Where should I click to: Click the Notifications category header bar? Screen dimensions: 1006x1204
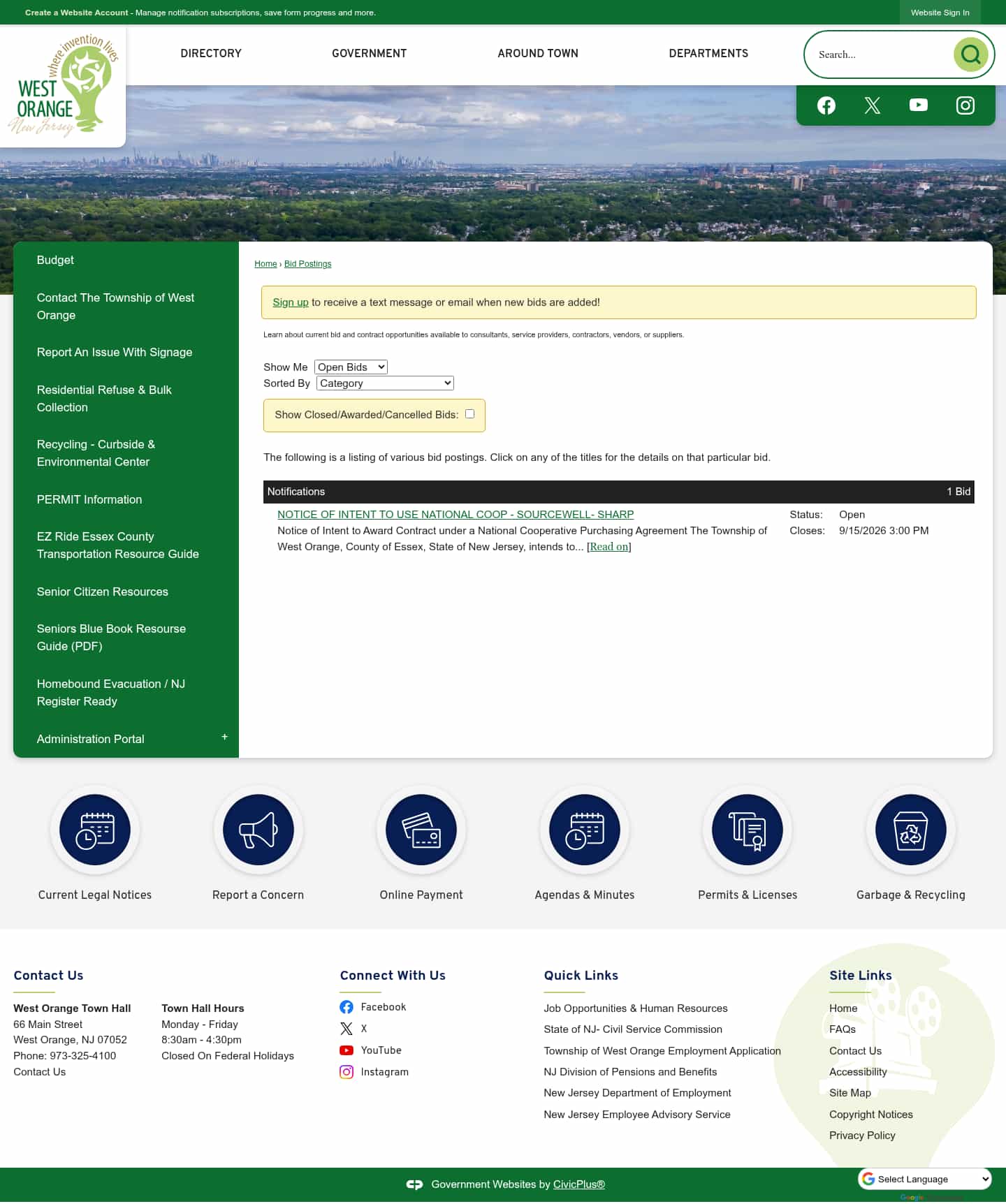(618, 492)
